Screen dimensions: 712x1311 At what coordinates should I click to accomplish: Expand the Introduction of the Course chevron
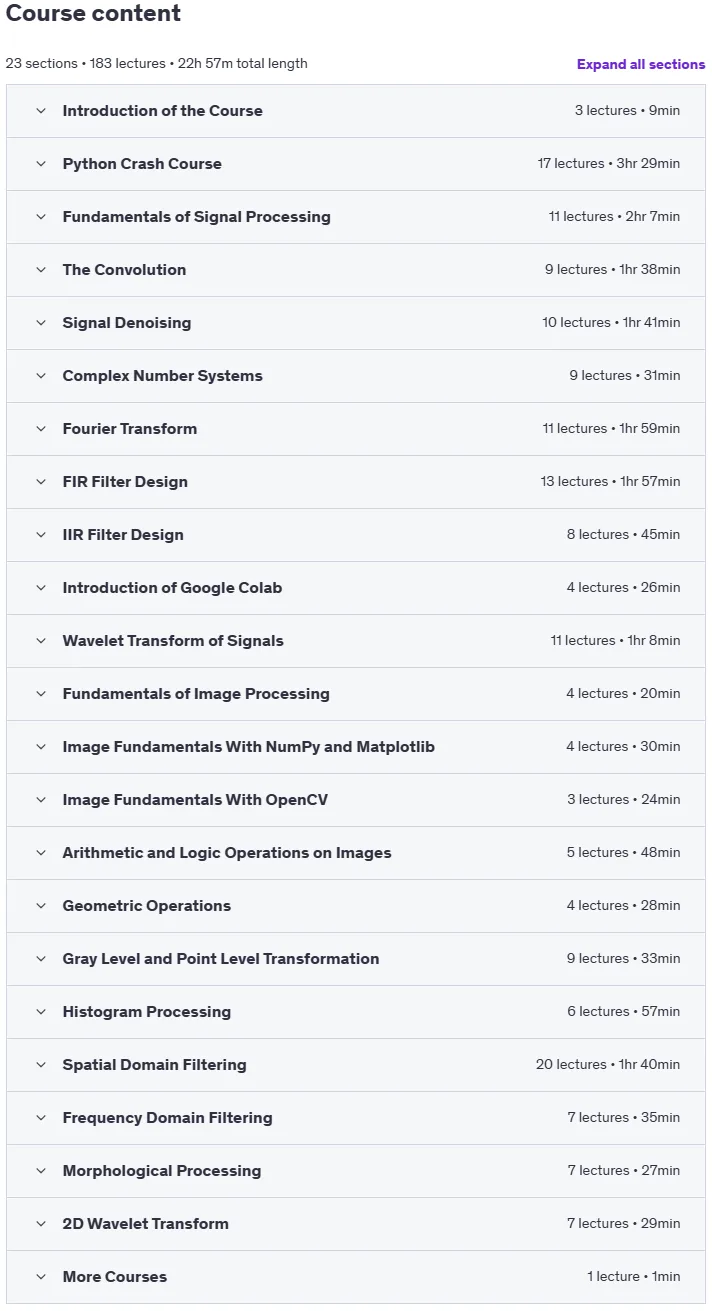point(41,111)
